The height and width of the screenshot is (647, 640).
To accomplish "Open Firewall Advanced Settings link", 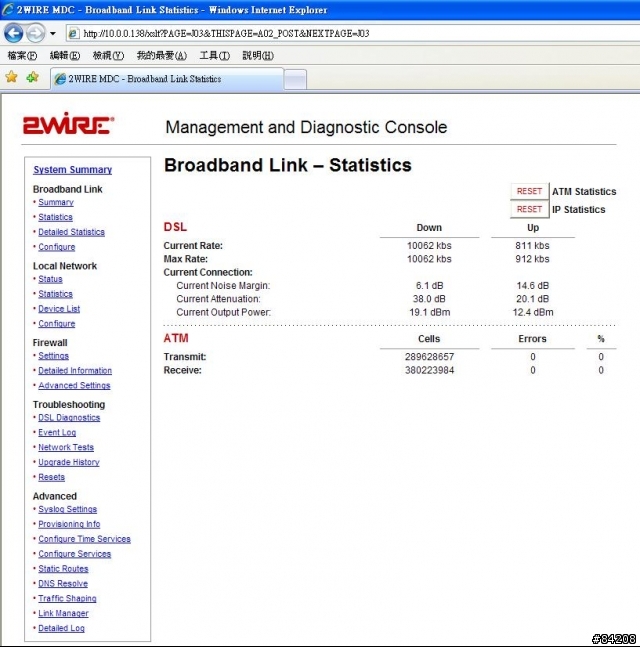I will tap(74, 385).
